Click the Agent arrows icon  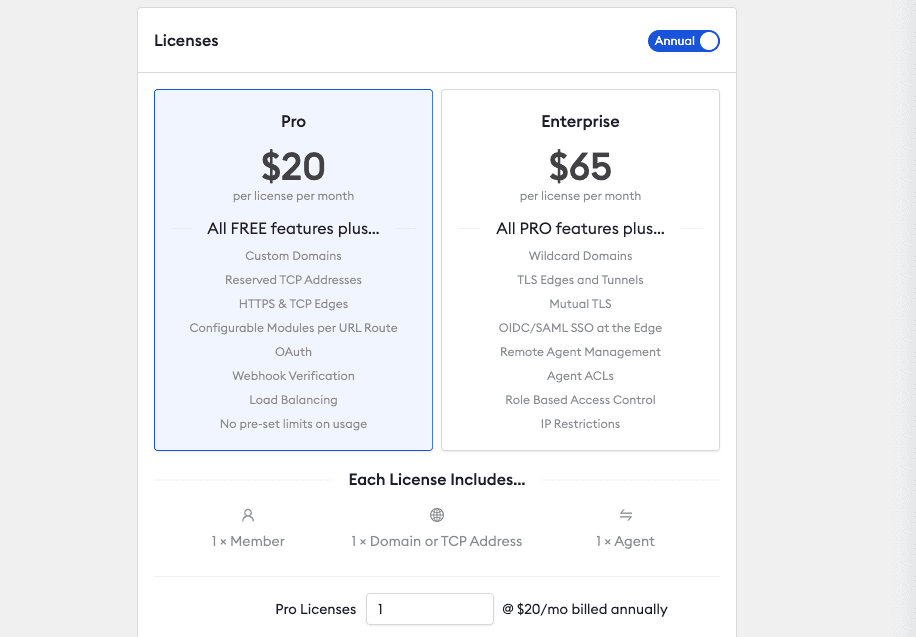tap(626, 515)
